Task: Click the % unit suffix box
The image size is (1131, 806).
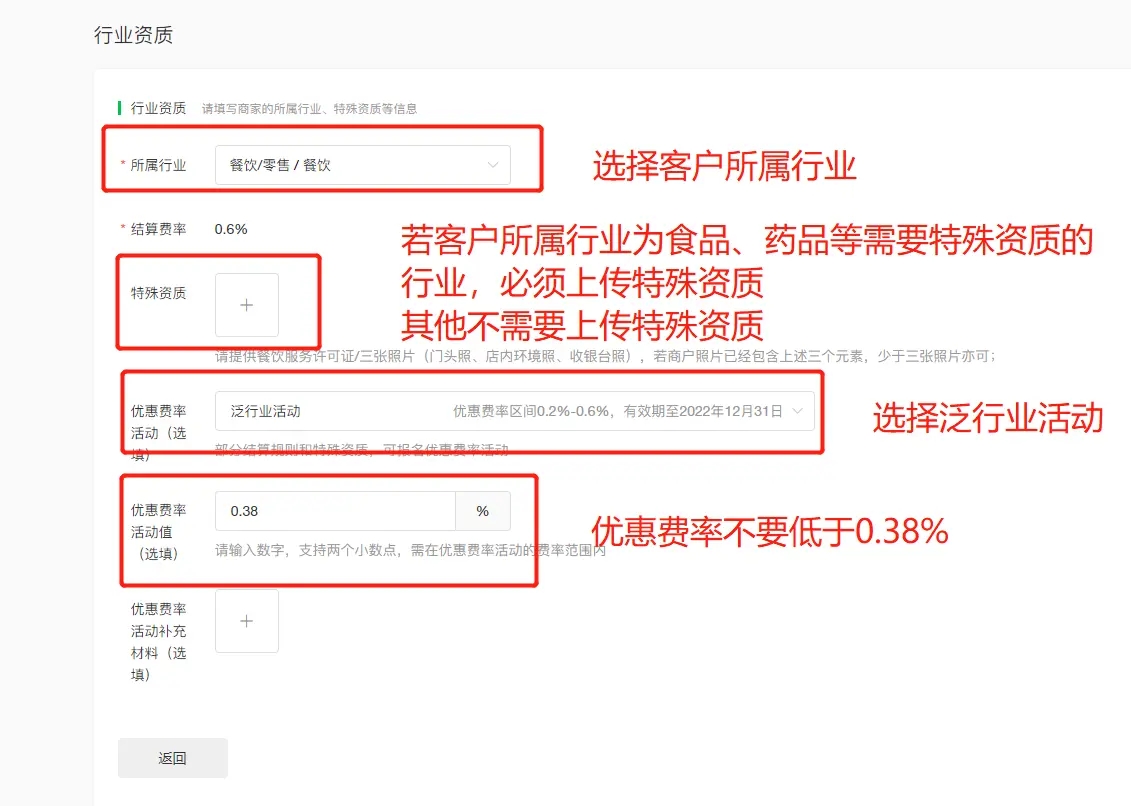Action: (483, 511)
